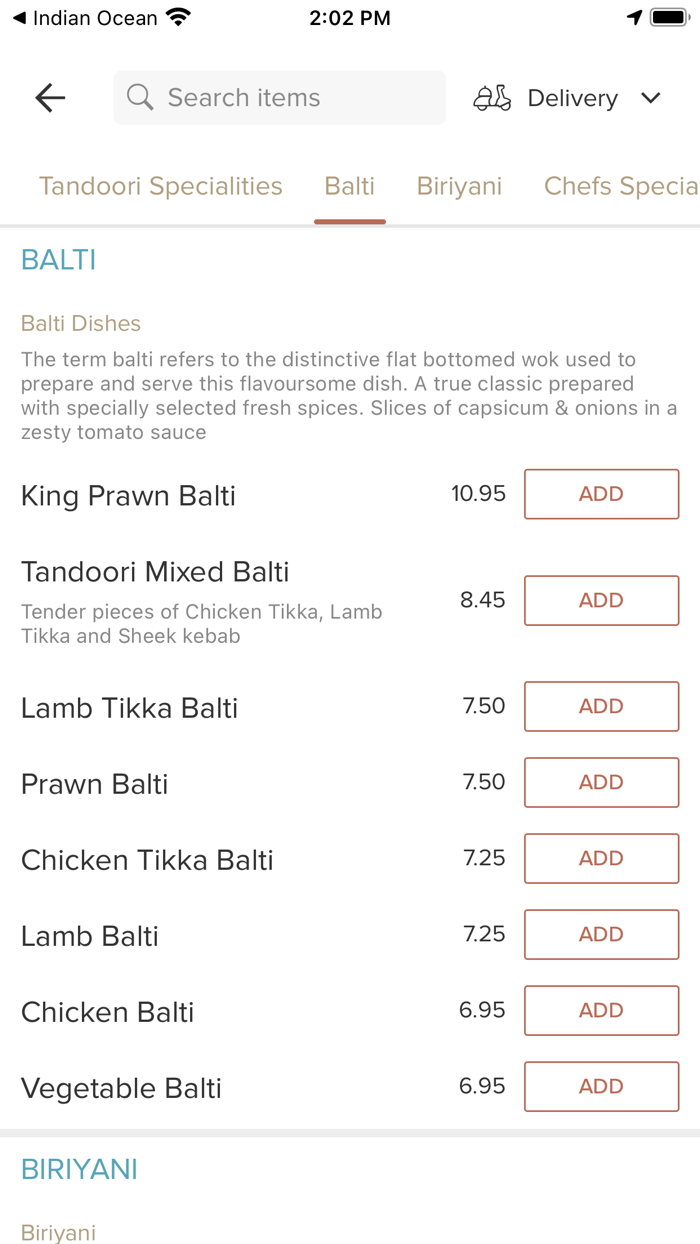Tap the Indian Ocean back-to-app arrow

[x=19, y=18]
